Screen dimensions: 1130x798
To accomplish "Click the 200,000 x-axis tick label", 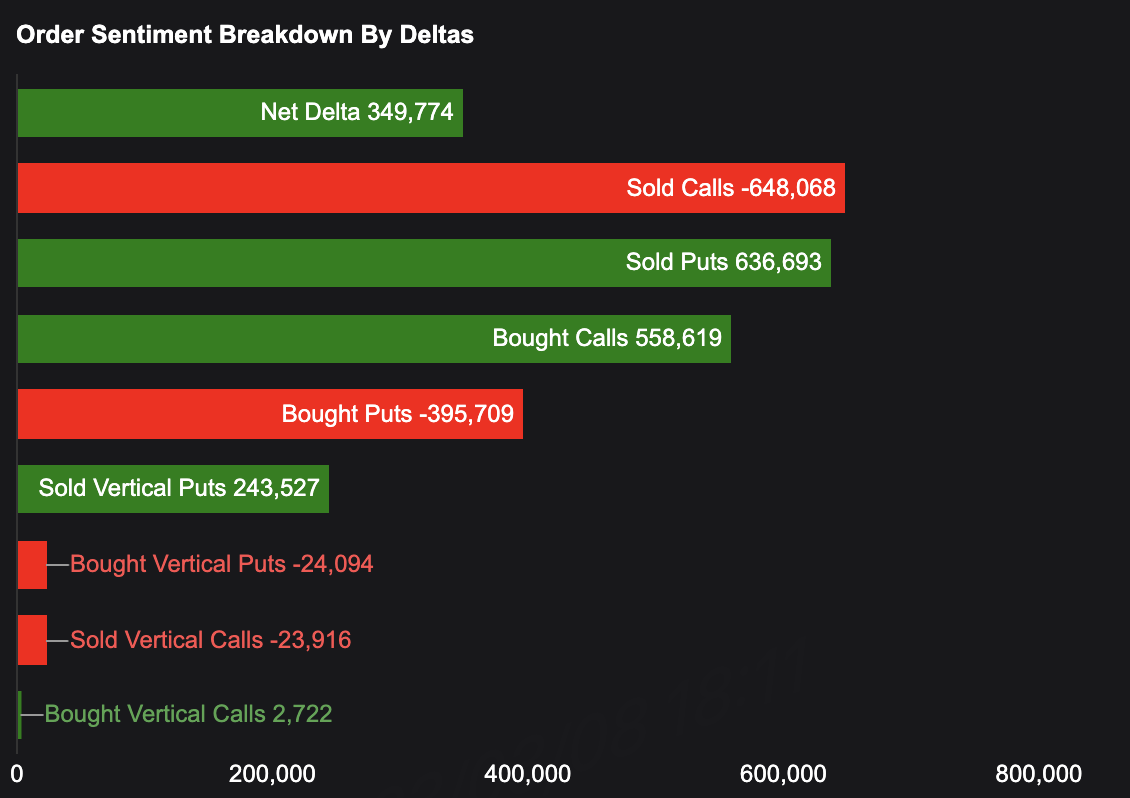I will point(273,774).
